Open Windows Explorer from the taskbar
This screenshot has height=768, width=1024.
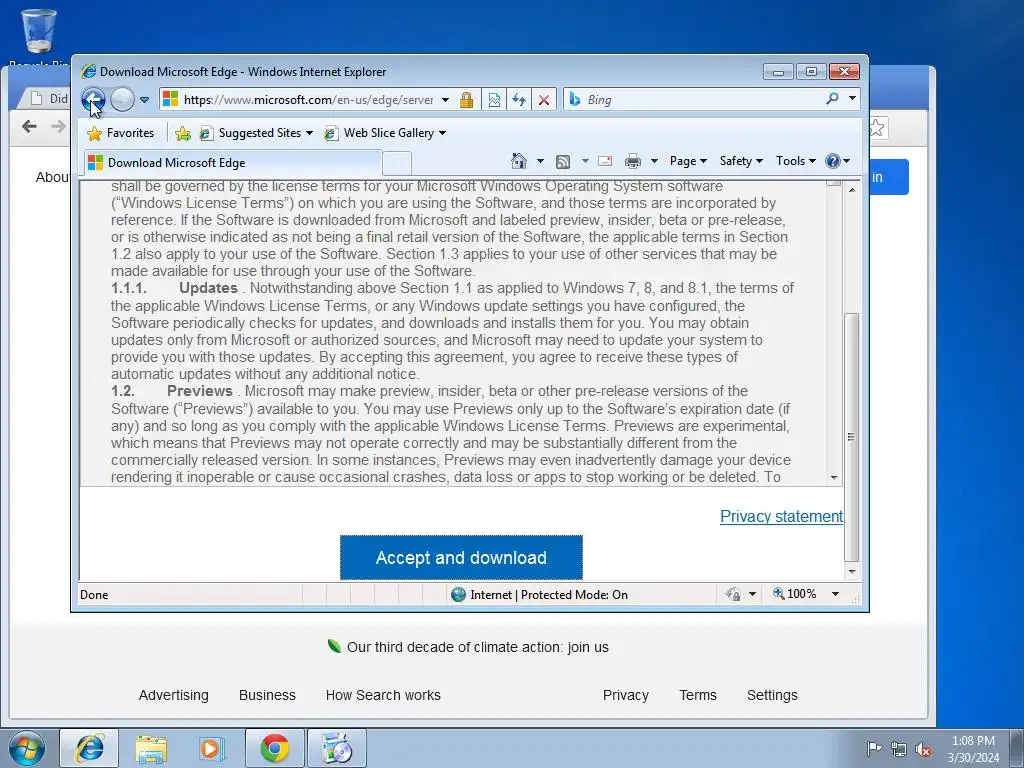click(x=151, y=748)
